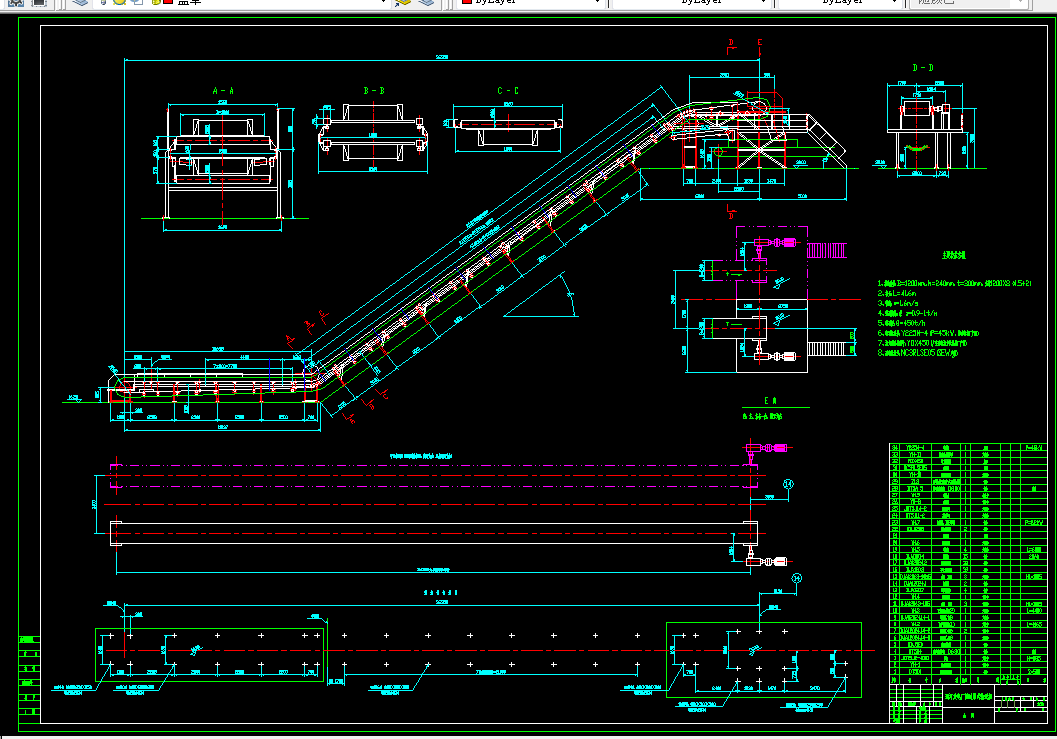Viewport: 1057px width, 739px height.
Task: Select the magenta dashed conveyor outline in plan
Action: pyautogui.click(x=433, y=475)
